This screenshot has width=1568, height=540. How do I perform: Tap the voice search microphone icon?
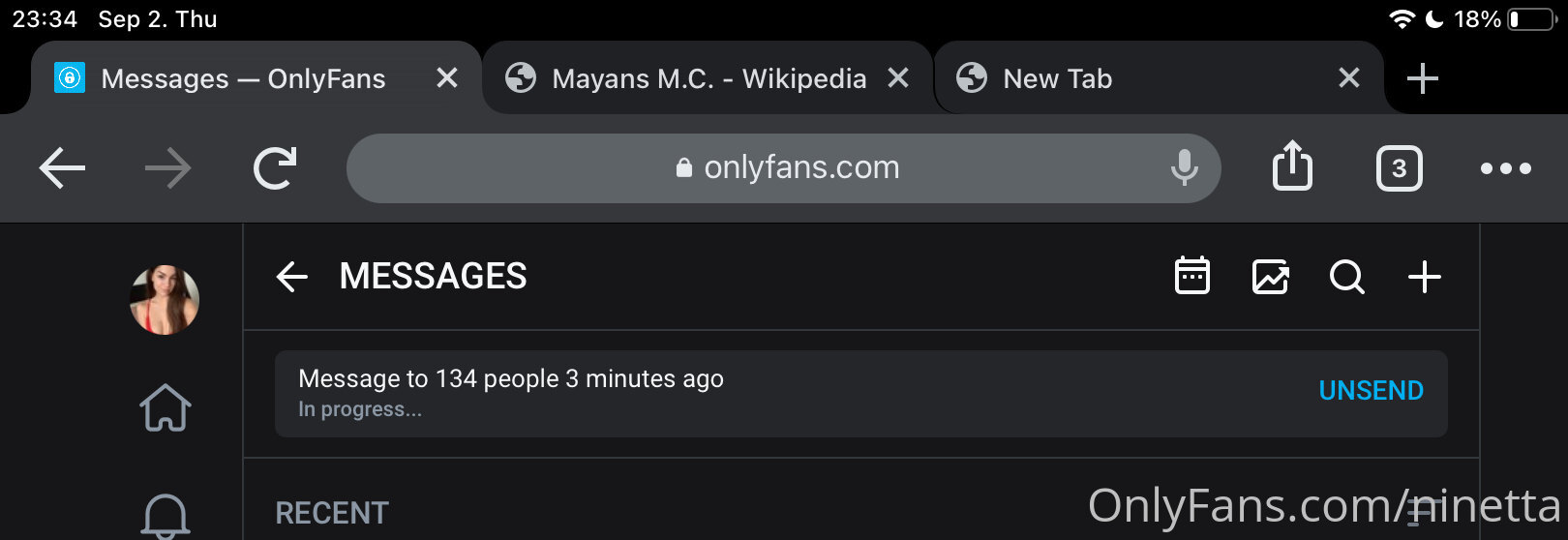[x=1184, y=167]
